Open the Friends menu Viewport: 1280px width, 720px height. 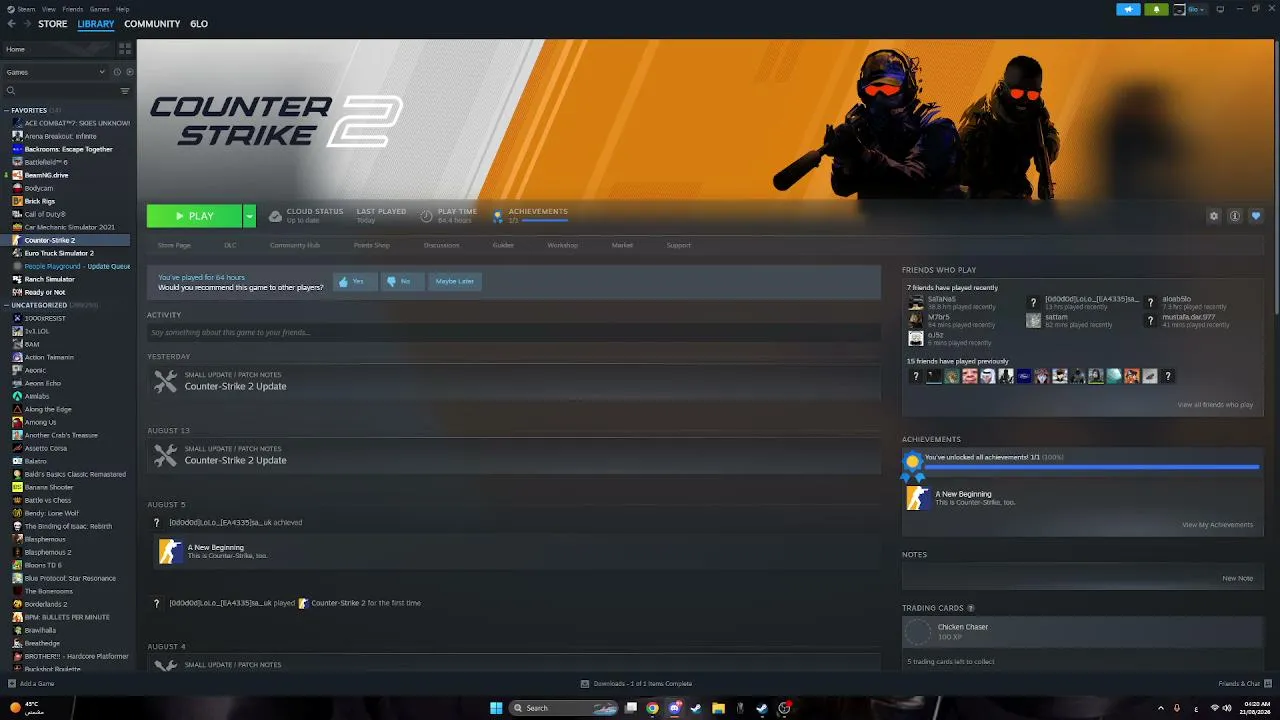point(73,9)
